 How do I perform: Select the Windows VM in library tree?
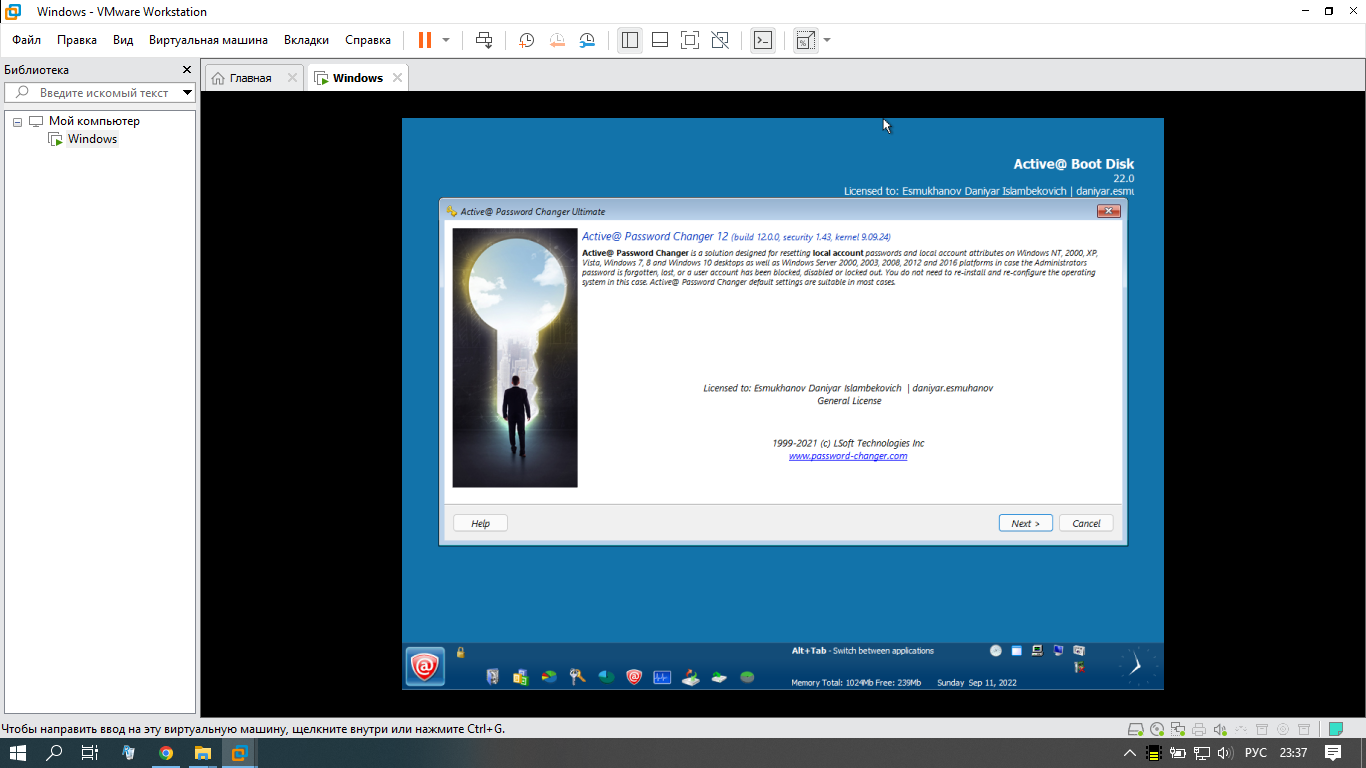click(92, 139)
